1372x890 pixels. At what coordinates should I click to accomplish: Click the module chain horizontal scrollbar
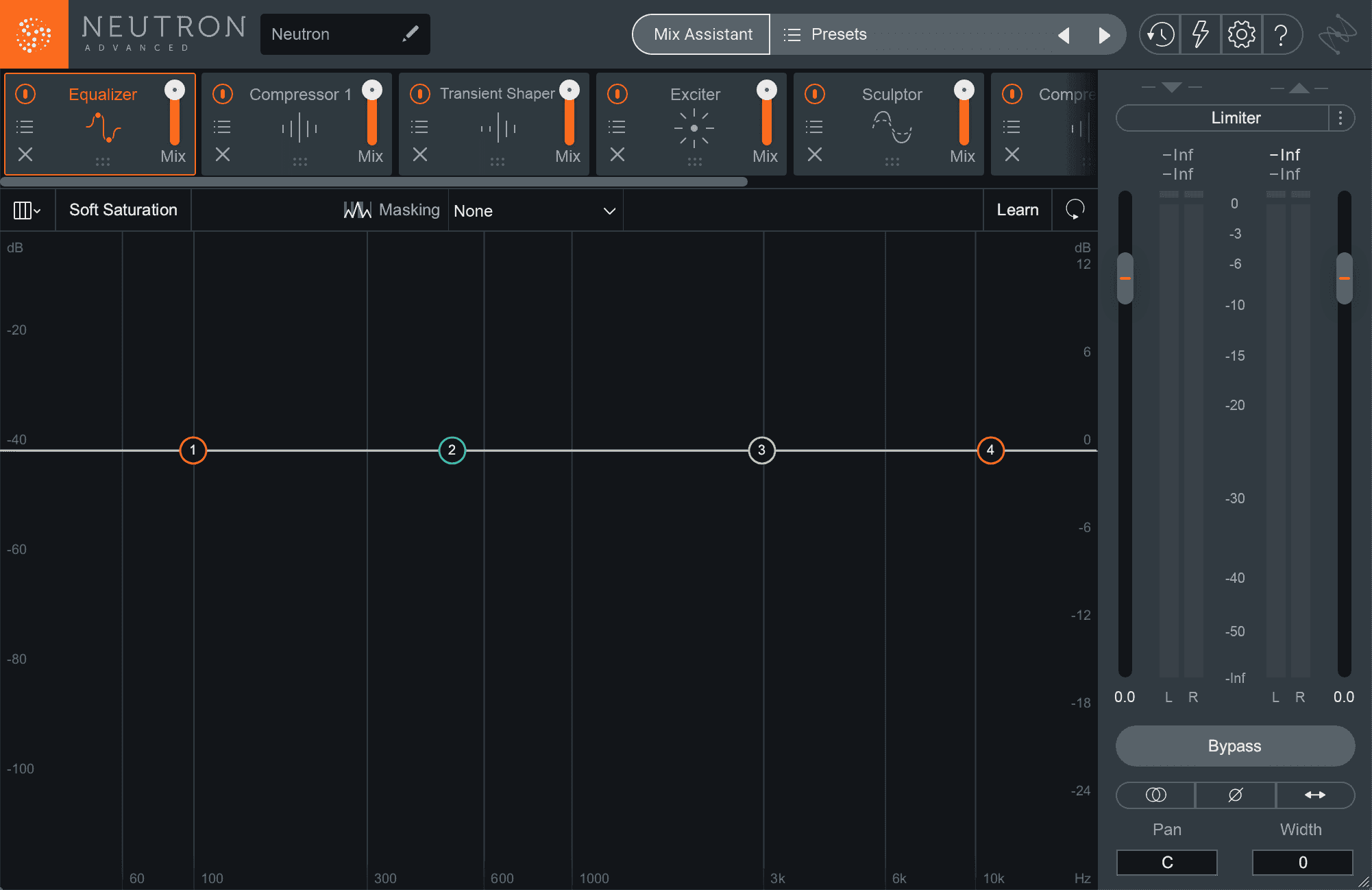374,182
